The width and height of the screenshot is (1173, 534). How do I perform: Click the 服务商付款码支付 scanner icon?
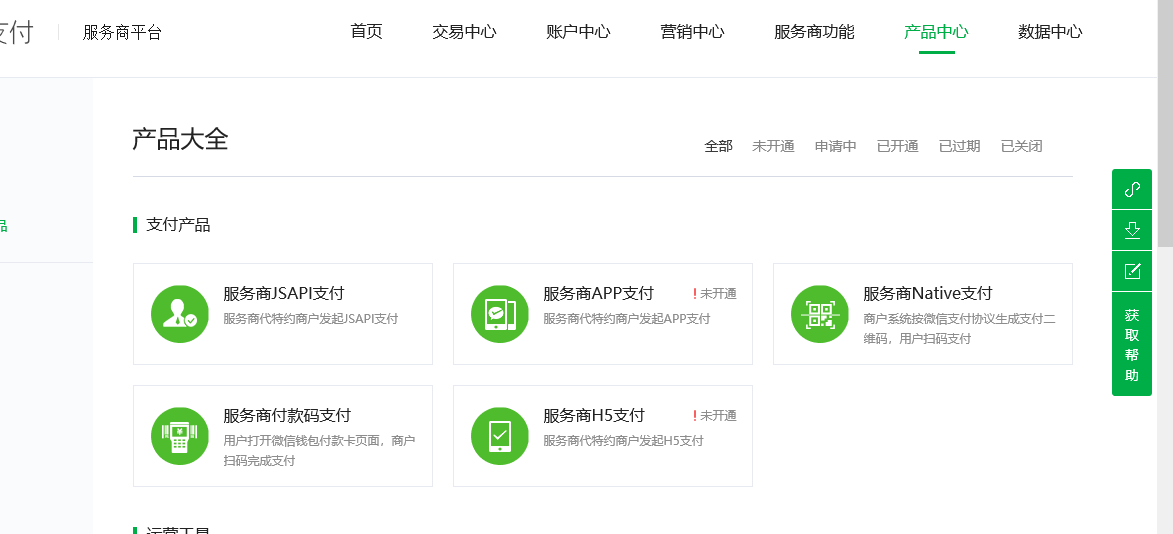pyautogui.click(x=180, y=436)
